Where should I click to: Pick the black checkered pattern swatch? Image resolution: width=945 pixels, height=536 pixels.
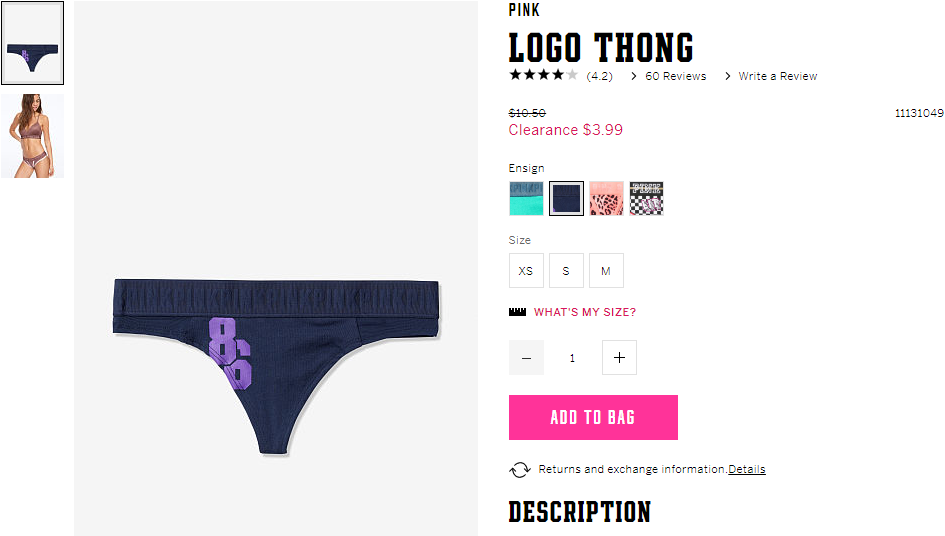(647, 198)
